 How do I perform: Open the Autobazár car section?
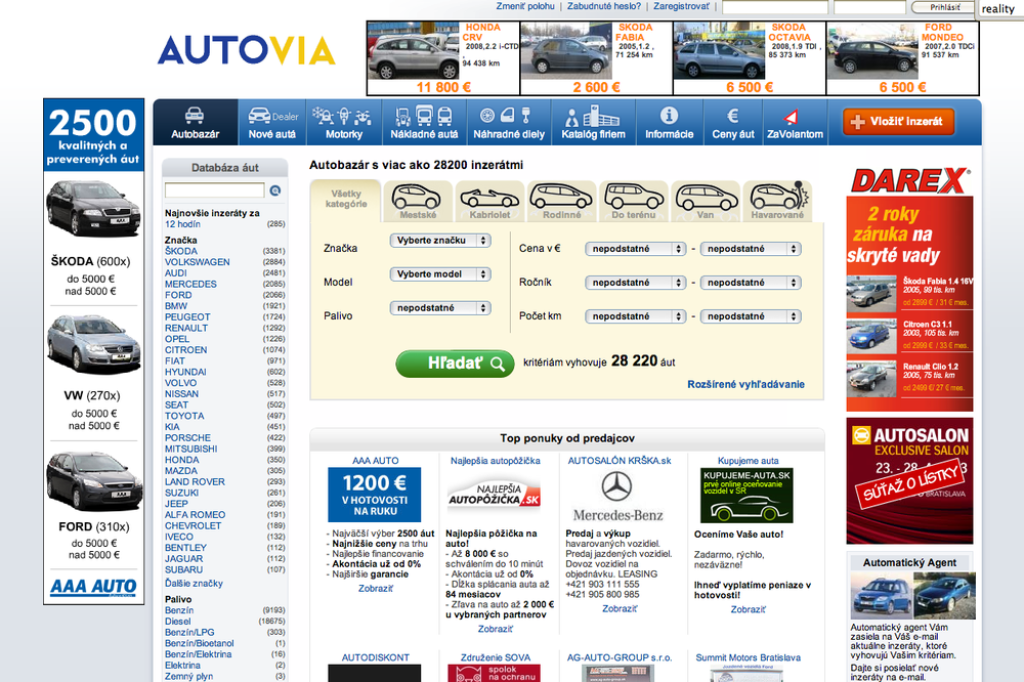point(195,122)
